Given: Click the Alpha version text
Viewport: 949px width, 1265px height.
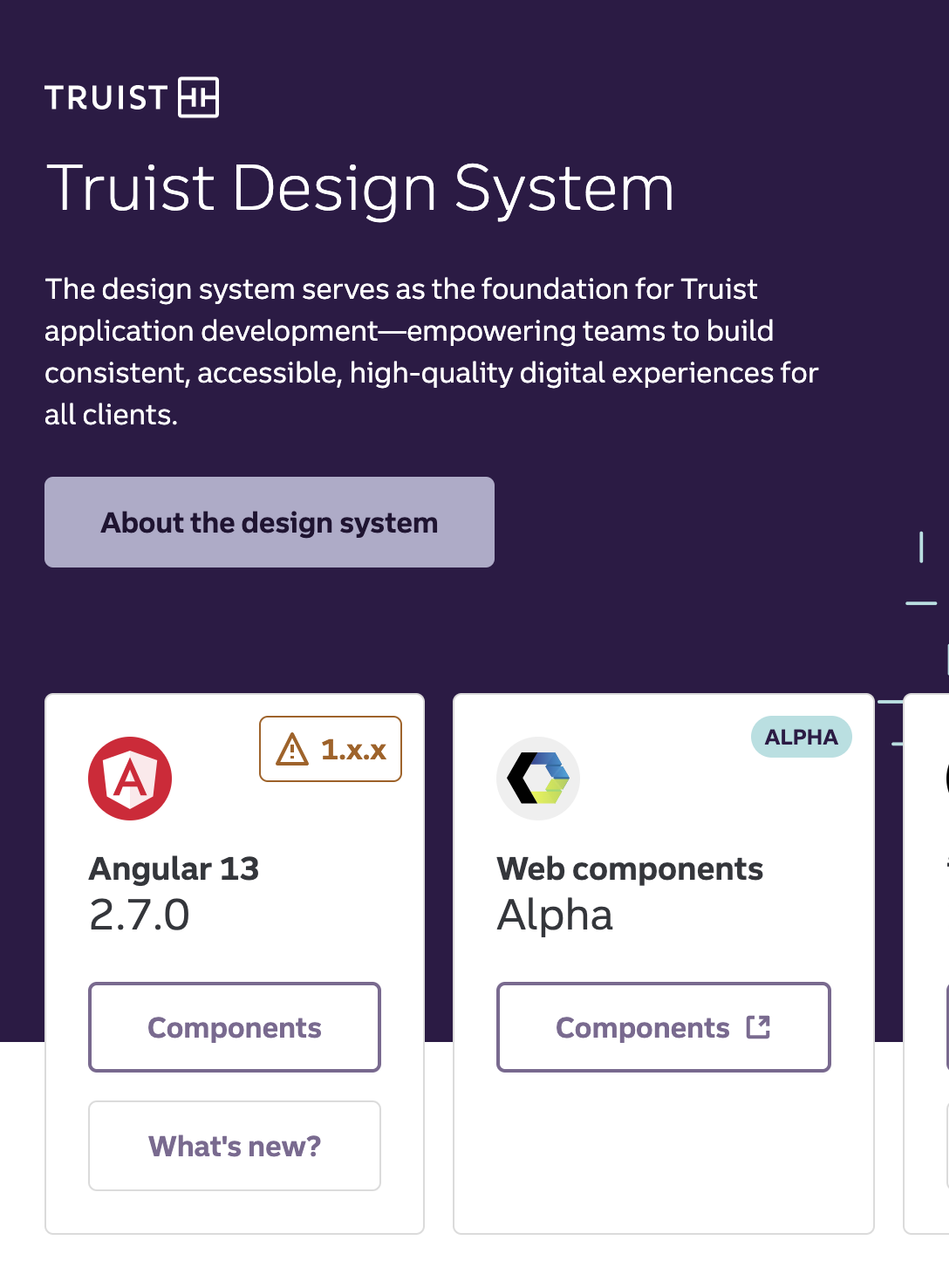Looking at the screenshot, I should point(555,915).
